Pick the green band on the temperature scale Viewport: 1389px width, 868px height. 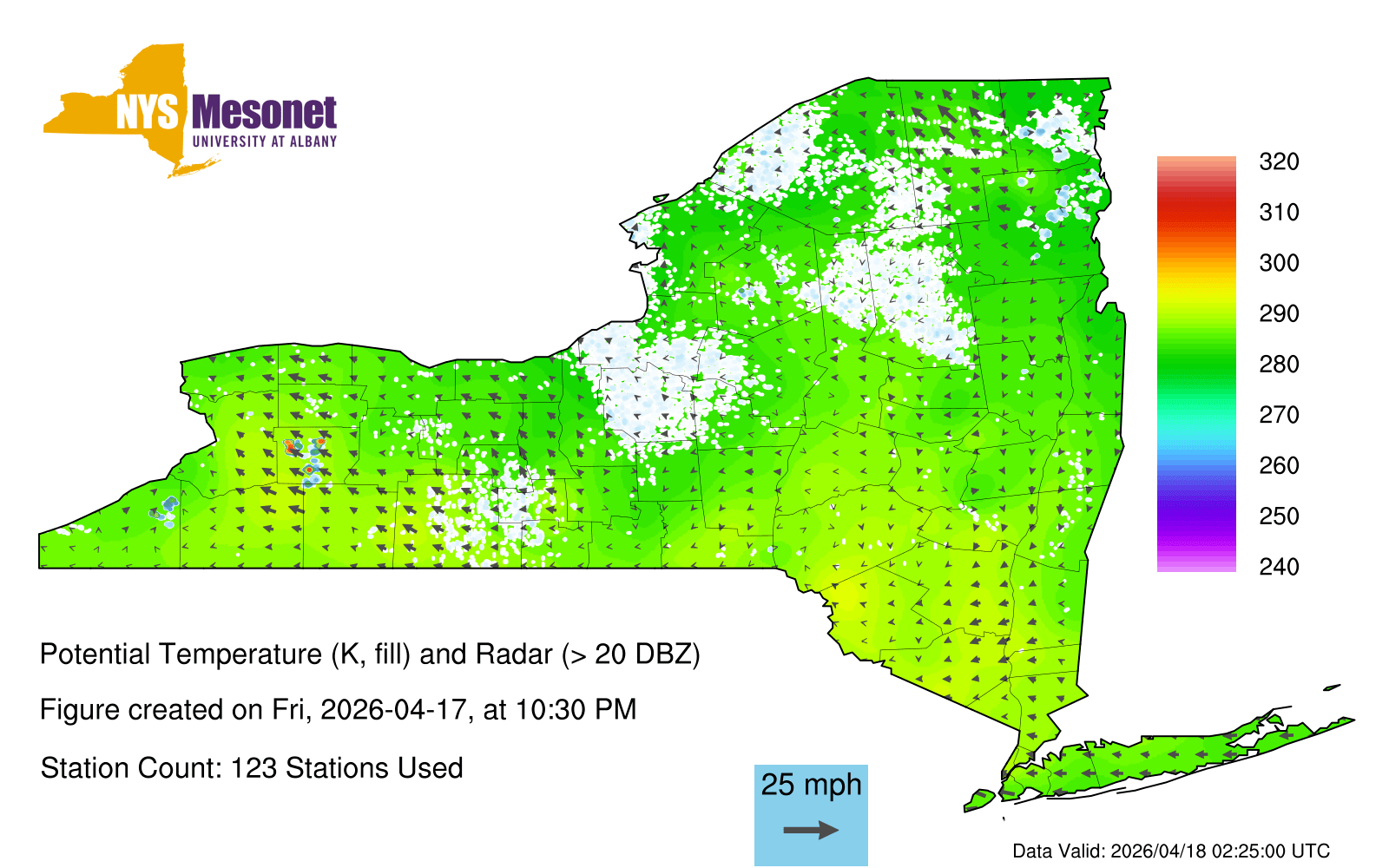(1195, 365)
